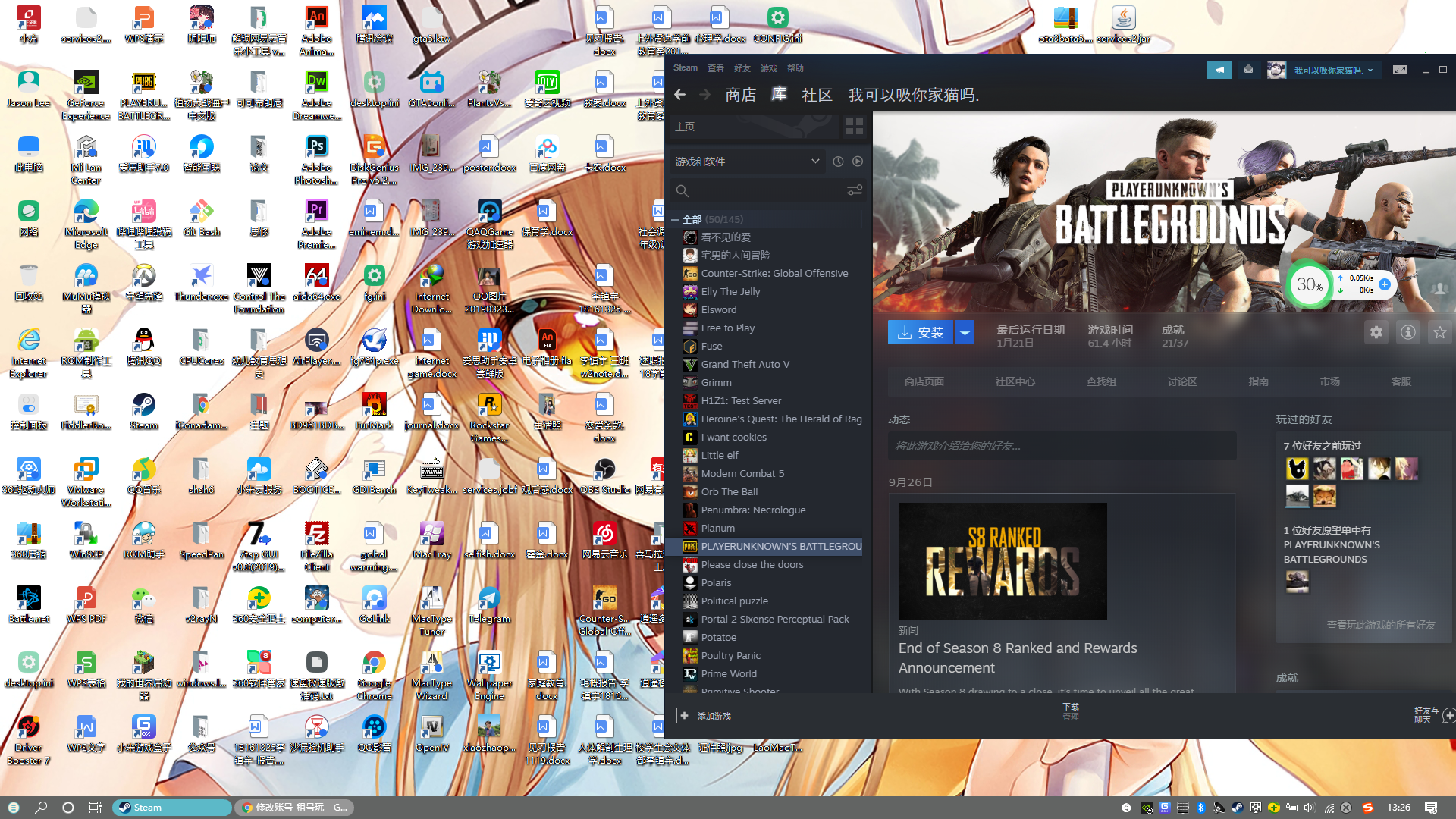This screenshot has width=1456, height=819.
Task: Click plus icon next to Add Game
Action: tap(684, 716)
